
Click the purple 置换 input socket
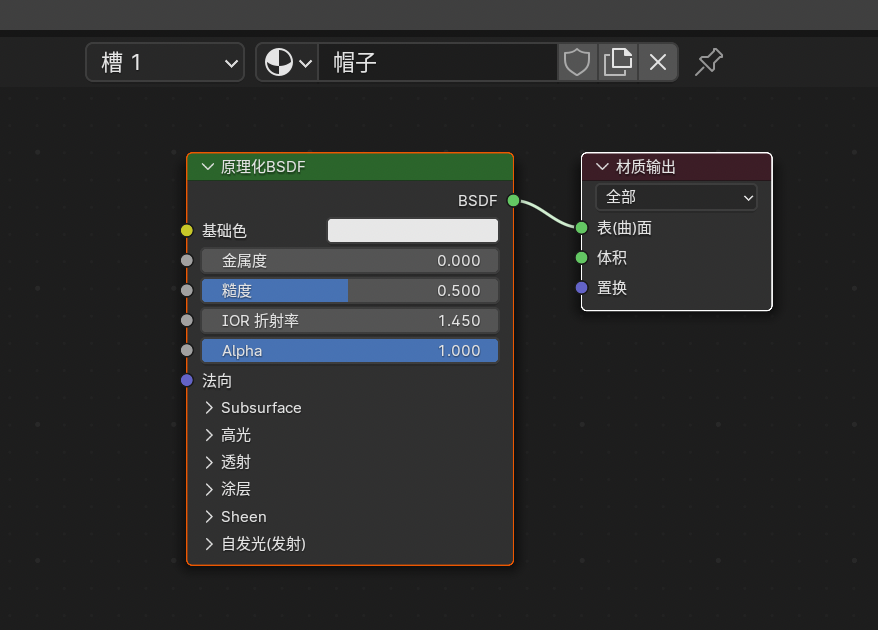(x=580, y=287)
